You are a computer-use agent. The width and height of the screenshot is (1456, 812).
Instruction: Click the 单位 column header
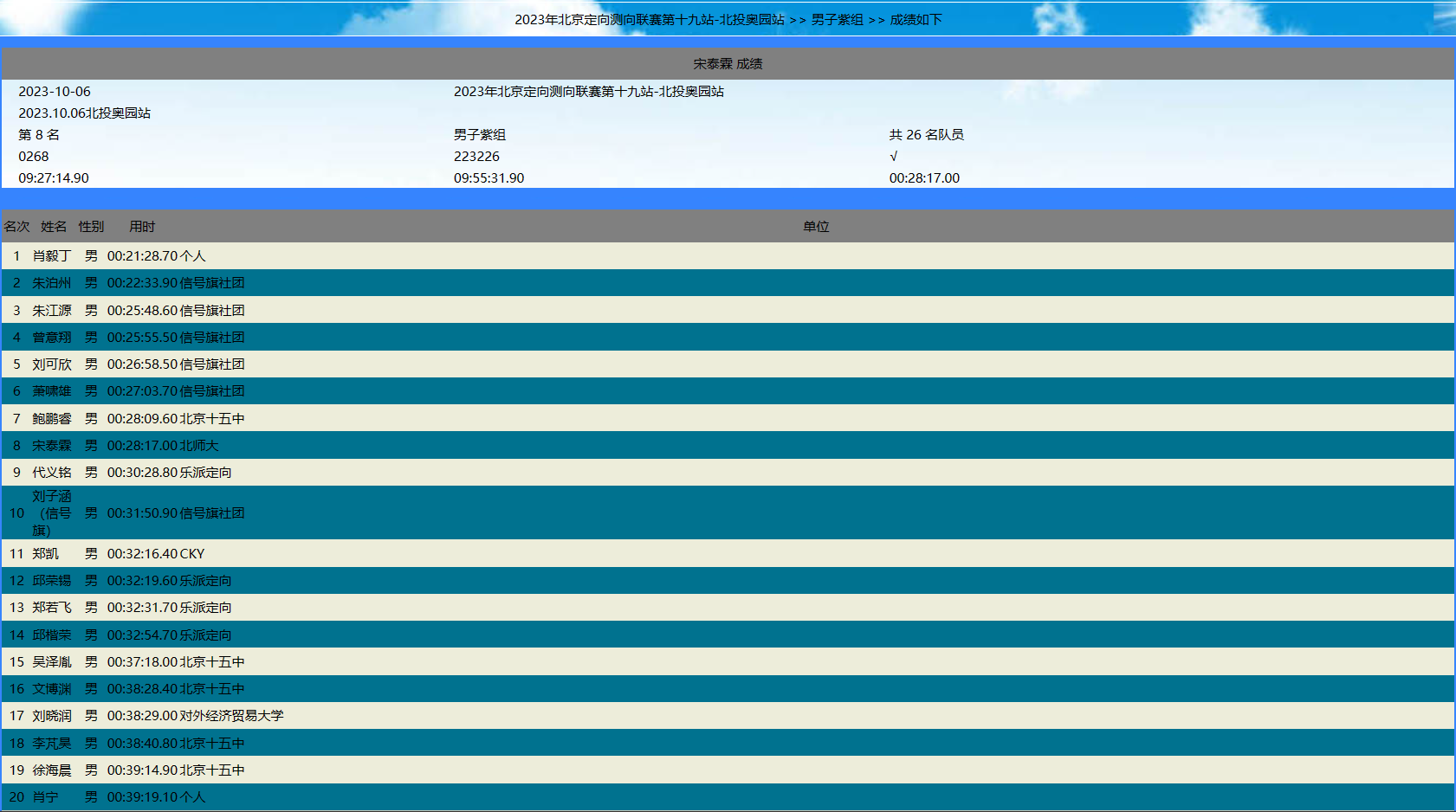click(815, 226)
